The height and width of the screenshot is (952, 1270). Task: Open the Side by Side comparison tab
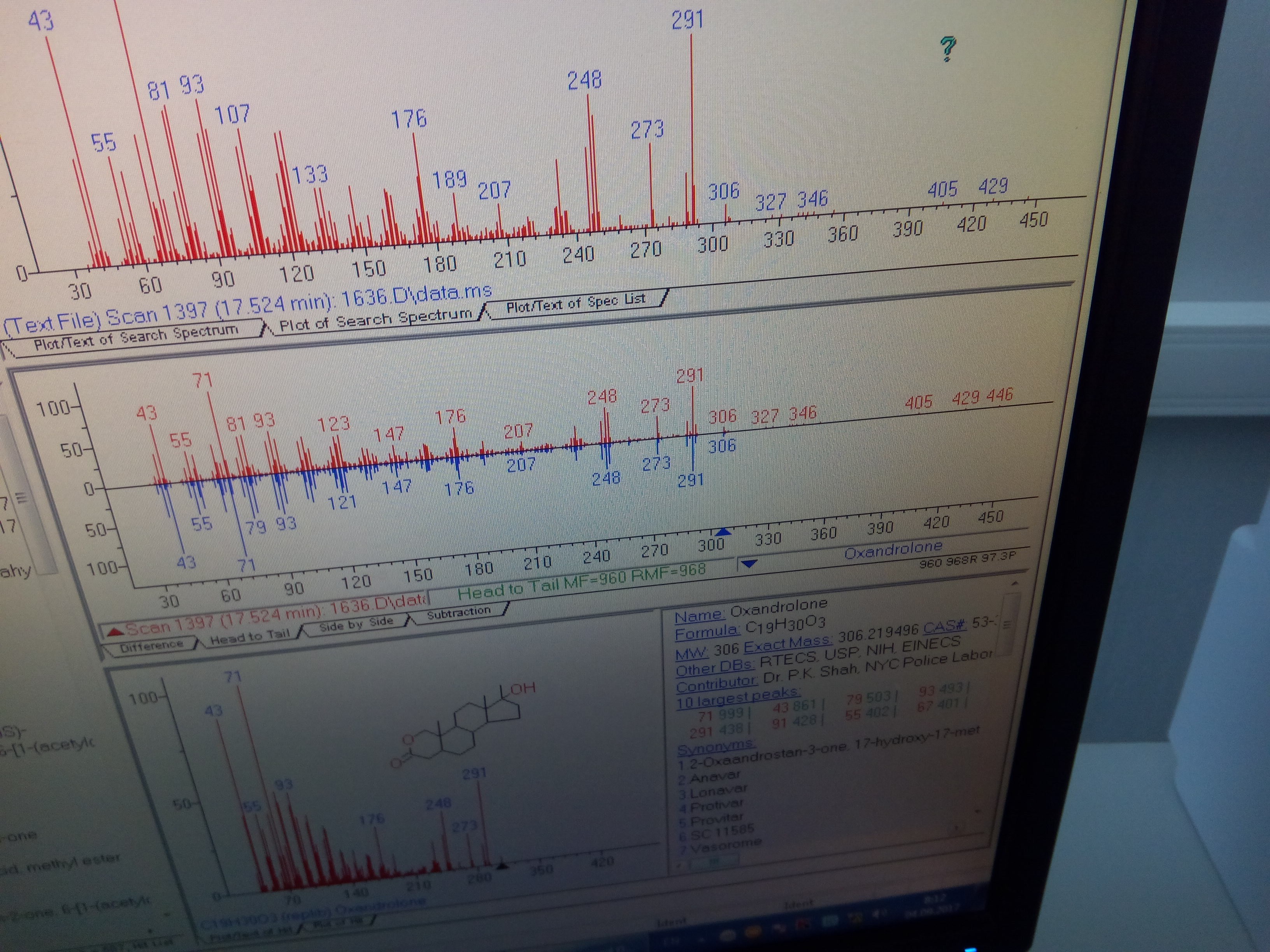355,624
